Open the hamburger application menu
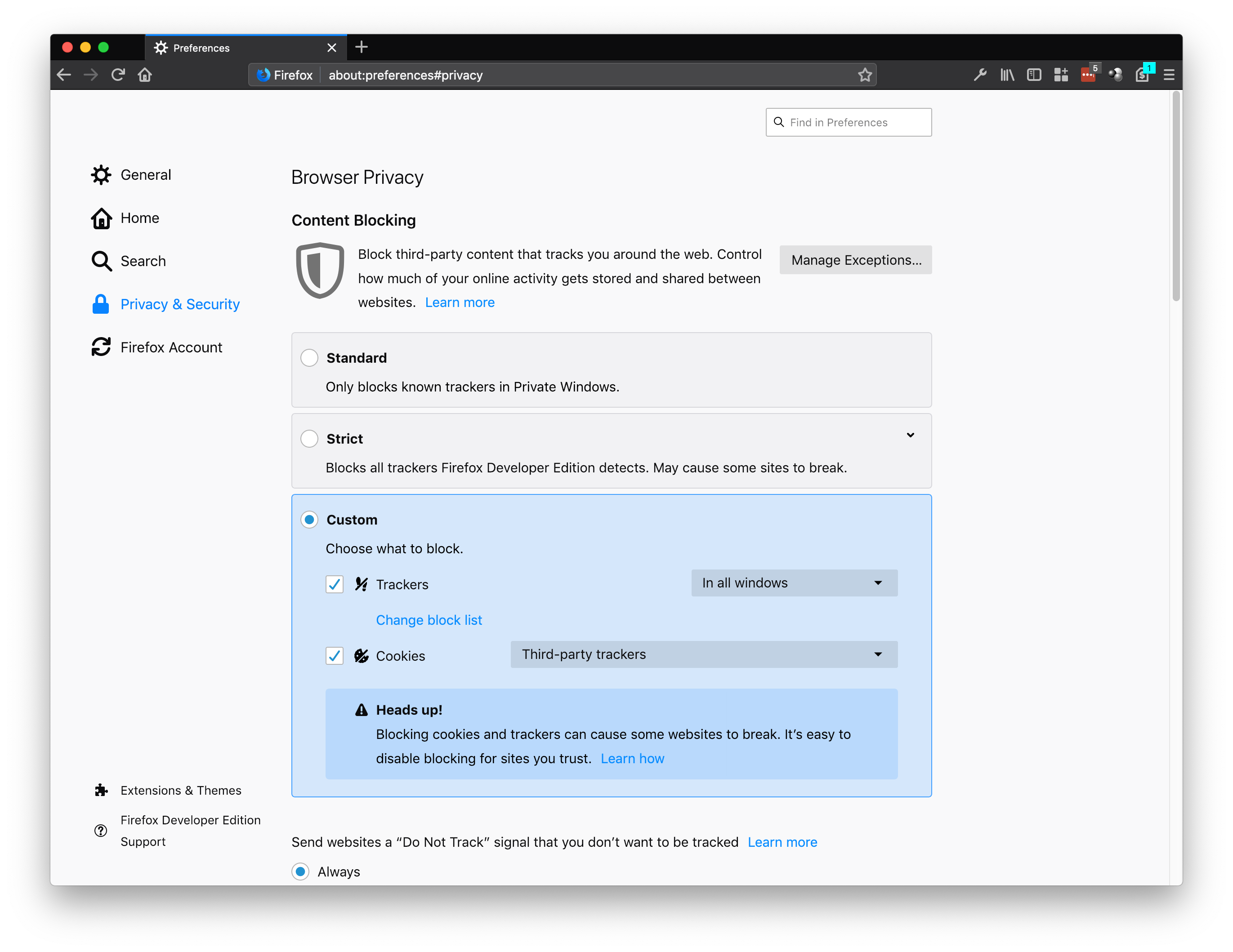This screenshot has width=1233, height=952. 1169,75
